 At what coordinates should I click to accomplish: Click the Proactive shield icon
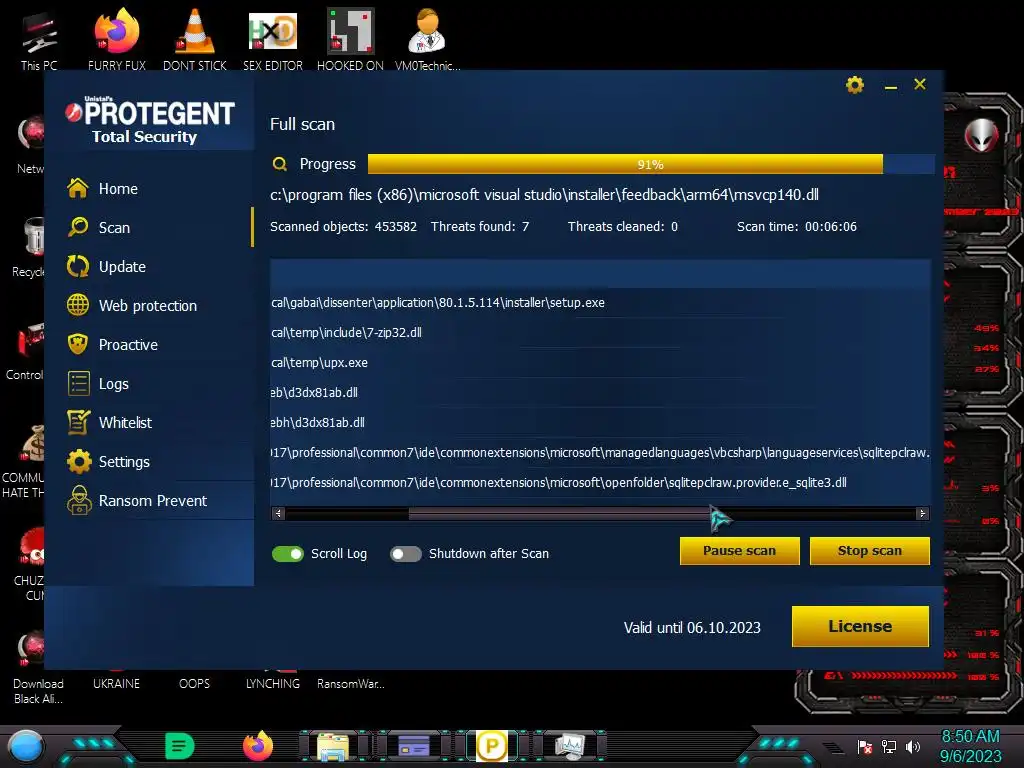click(78, 344)
